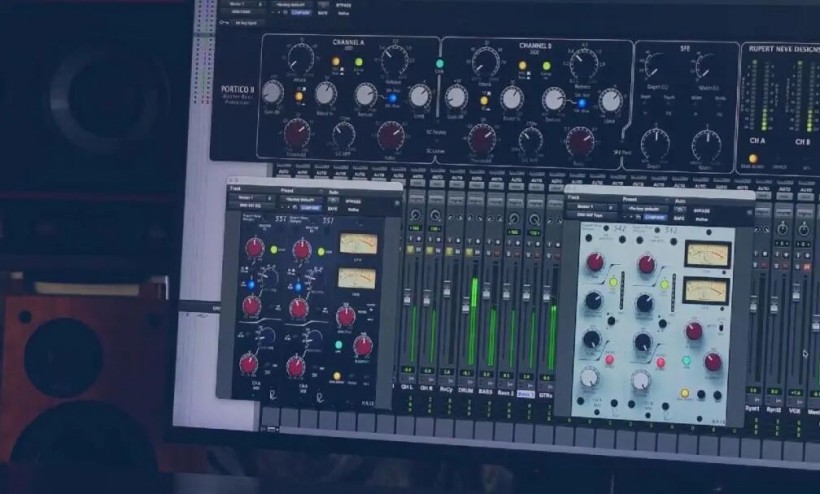Toggle Channel B yellow LED beside Gain knob
Viewport: 820px width, 494px height.
pos(484,101)
